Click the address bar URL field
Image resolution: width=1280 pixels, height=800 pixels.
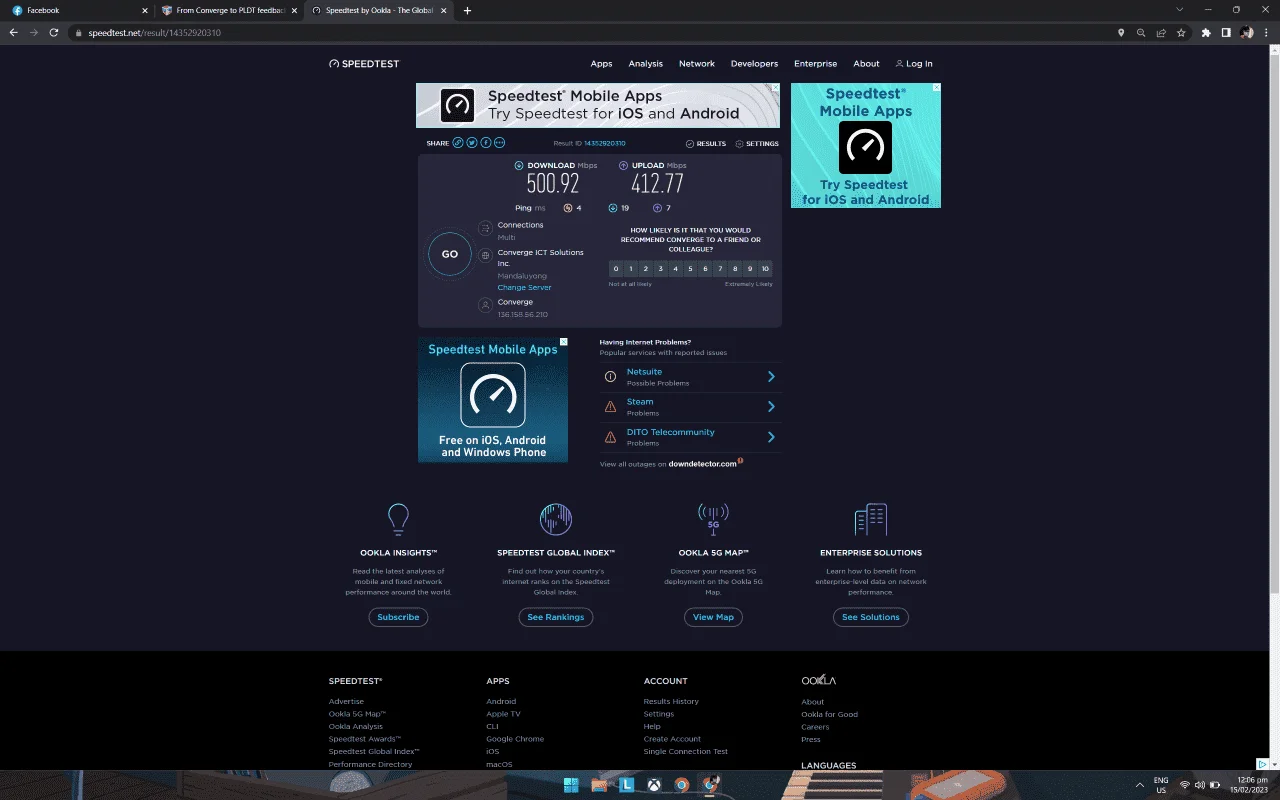point(590,32)
